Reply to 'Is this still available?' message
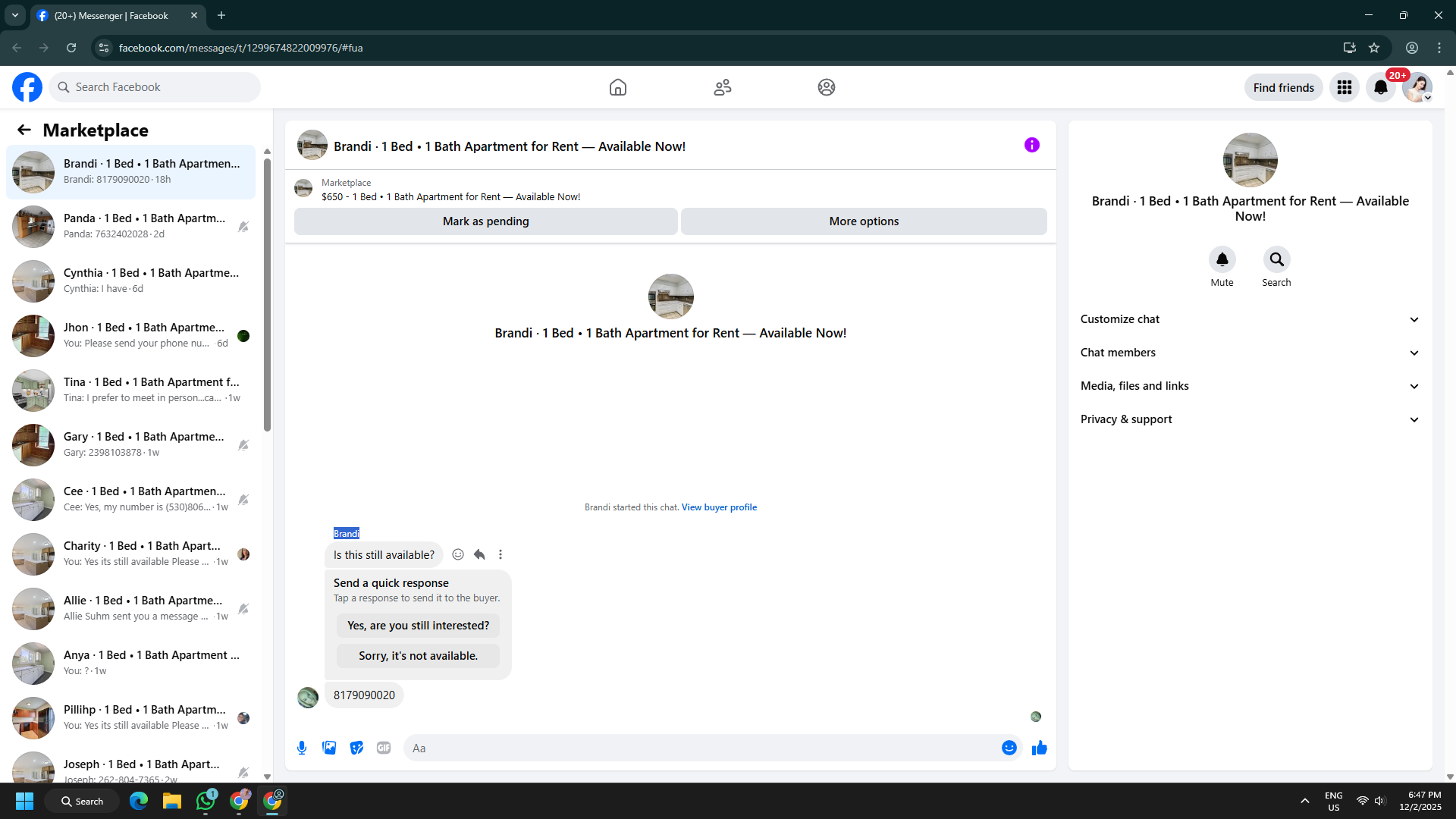The image size is (1456, 819). click(479, 554)
